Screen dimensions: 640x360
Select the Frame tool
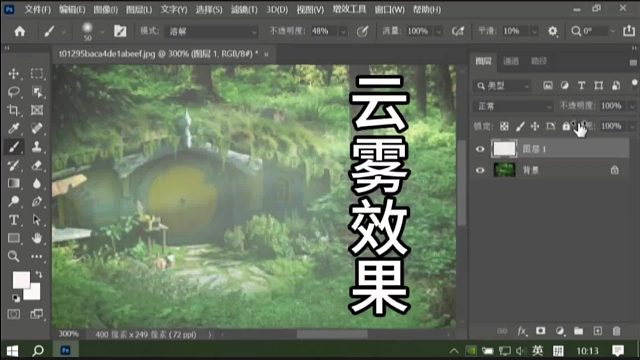click(37, 110)
